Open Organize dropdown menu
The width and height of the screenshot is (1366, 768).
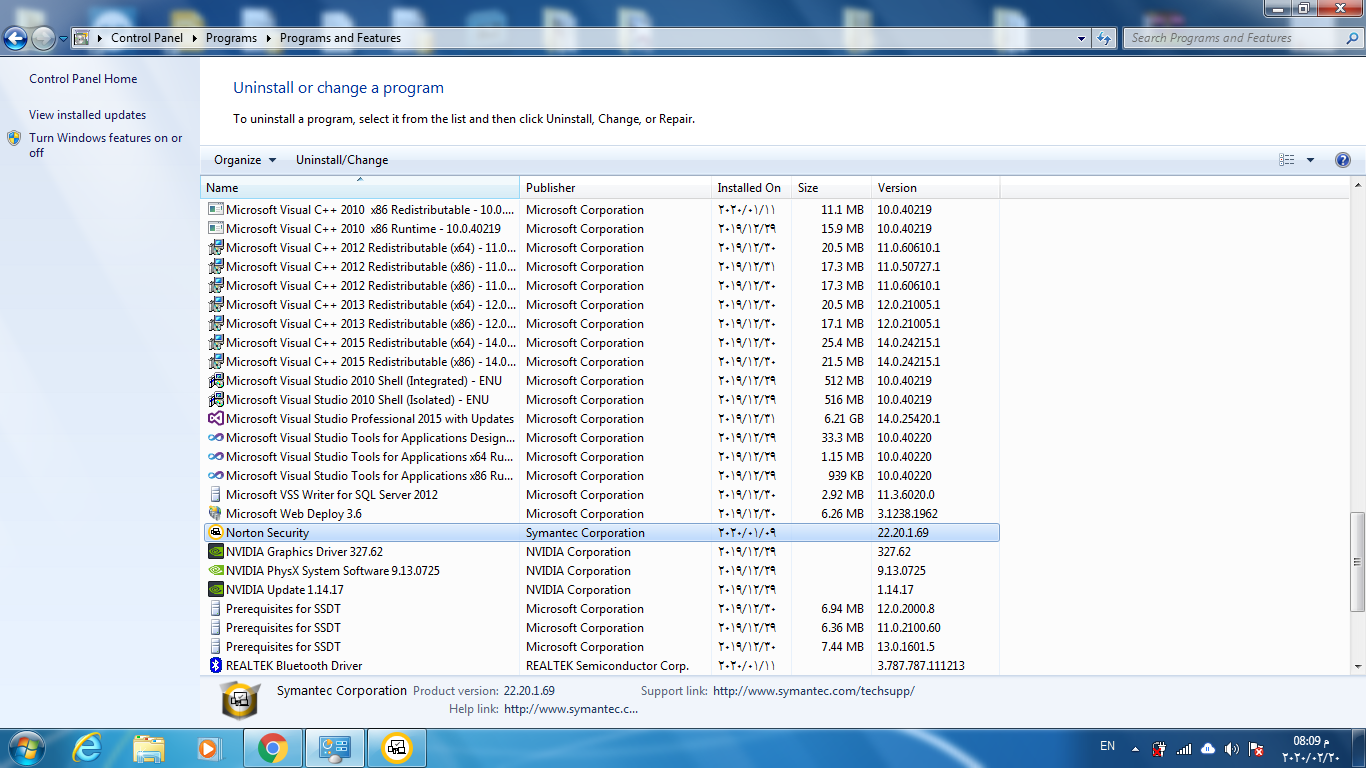pos(245,160)
